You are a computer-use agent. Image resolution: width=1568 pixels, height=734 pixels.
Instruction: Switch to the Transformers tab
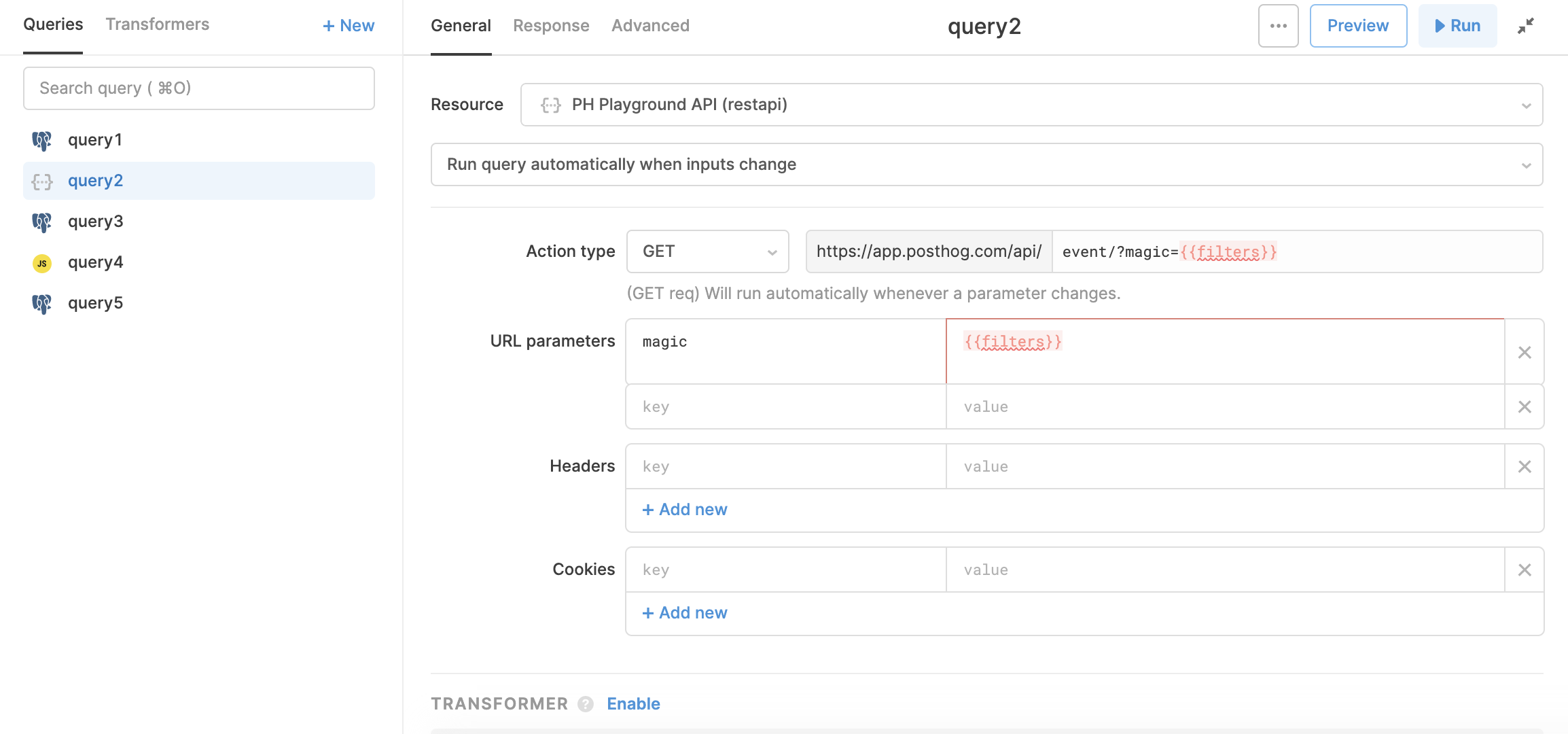click(158, 24)
